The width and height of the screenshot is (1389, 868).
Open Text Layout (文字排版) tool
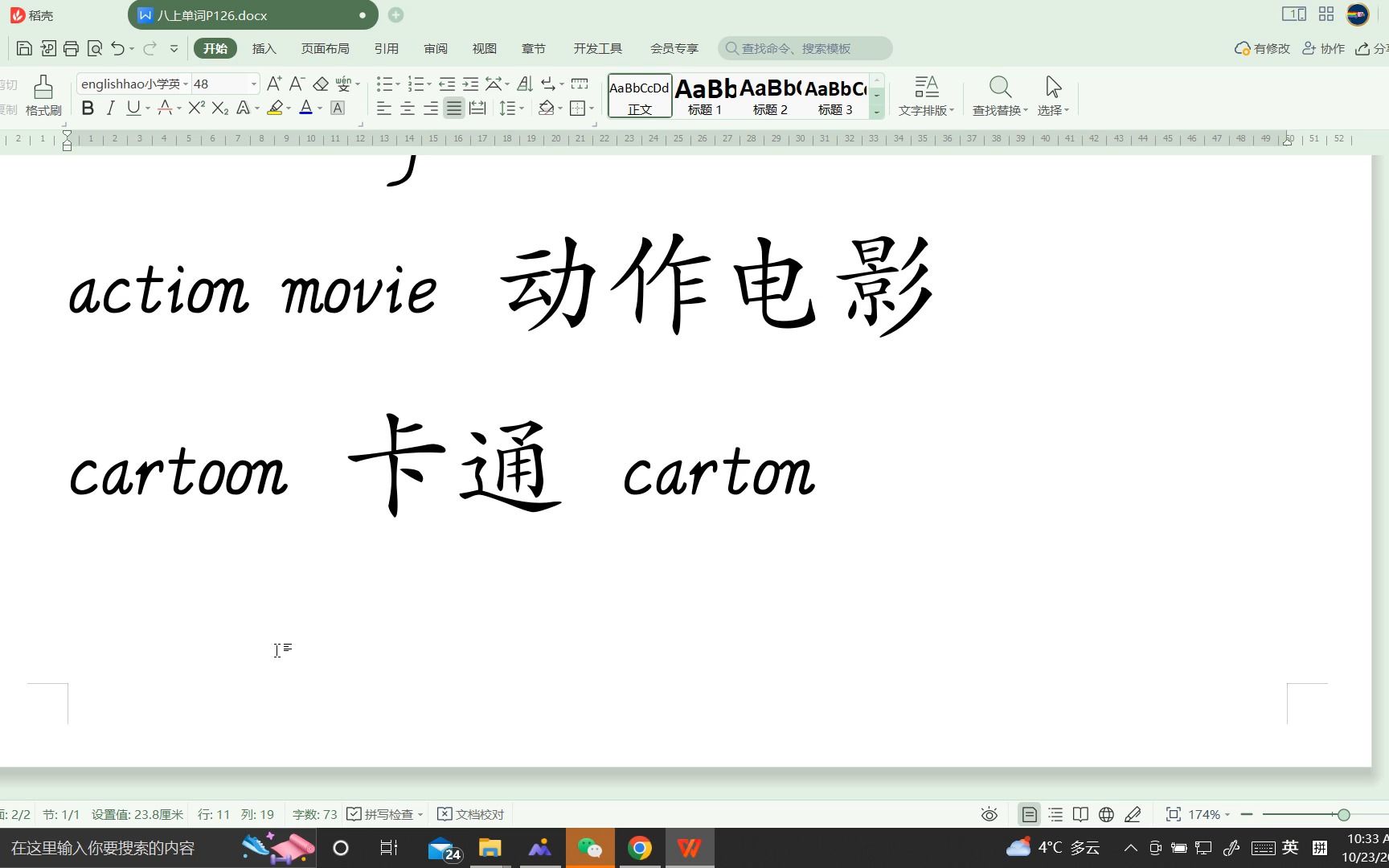point(926,96)
